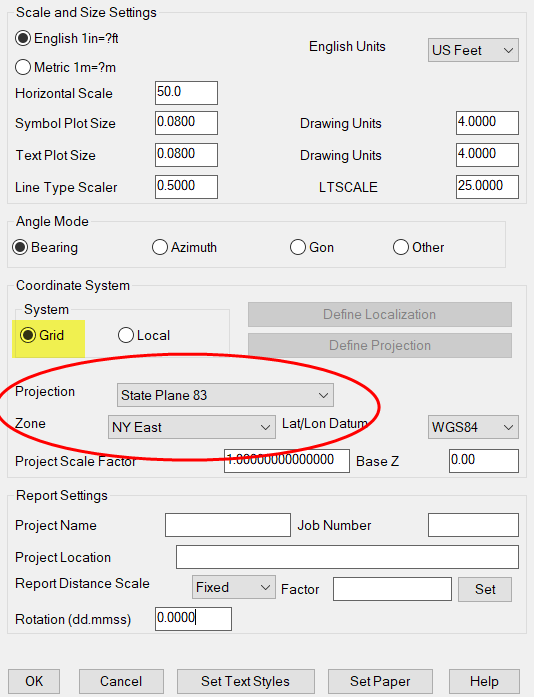Open the Zone NY East dropdown
534x697 pixels.
(192, 427)
